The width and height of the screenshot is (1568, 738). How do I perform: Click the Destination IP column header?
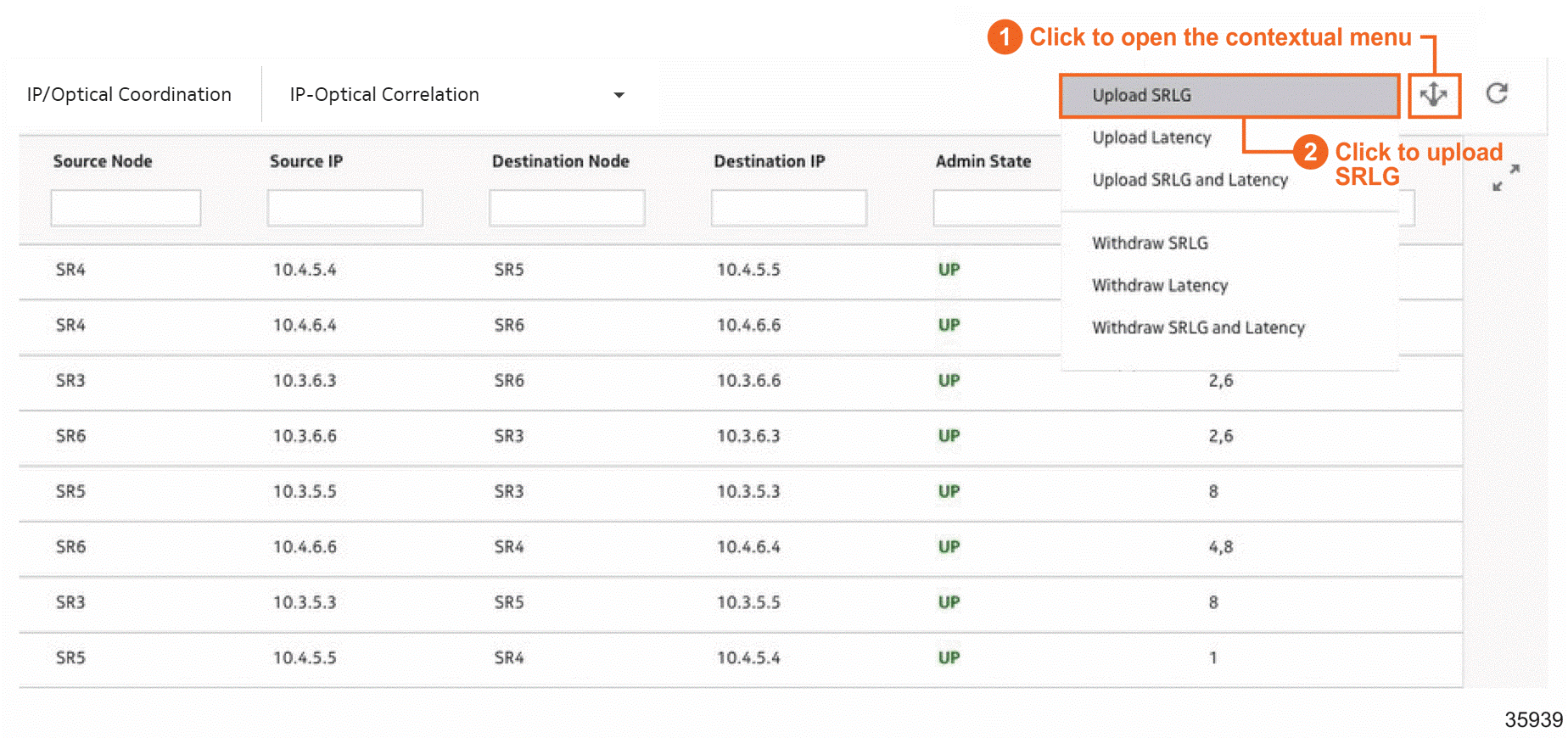click(769, 161)
